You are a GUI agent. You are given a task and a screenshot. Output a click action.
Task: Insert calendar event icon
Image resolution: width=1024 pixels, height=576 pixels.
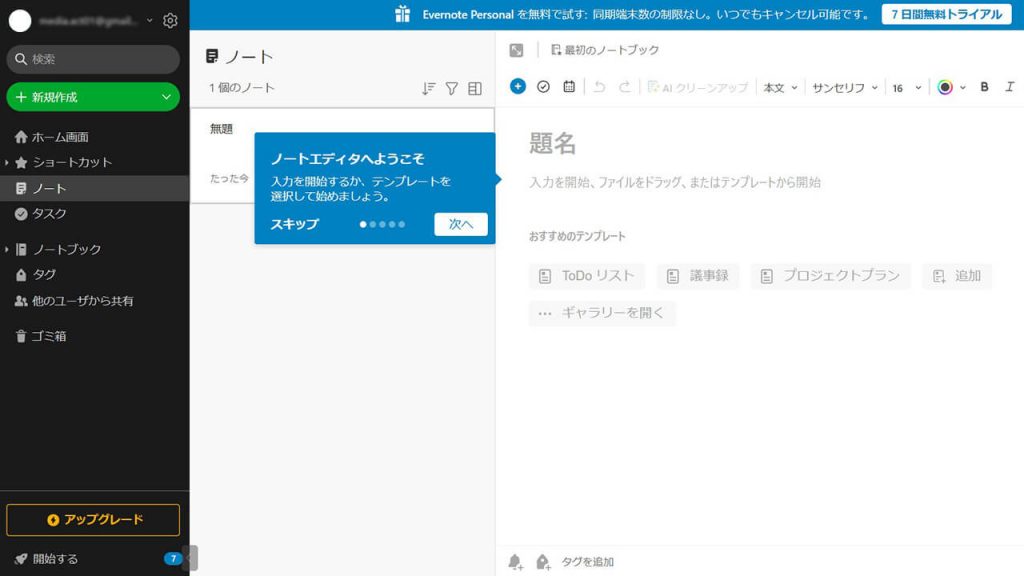pyautogui.click(x=569, y=86)
